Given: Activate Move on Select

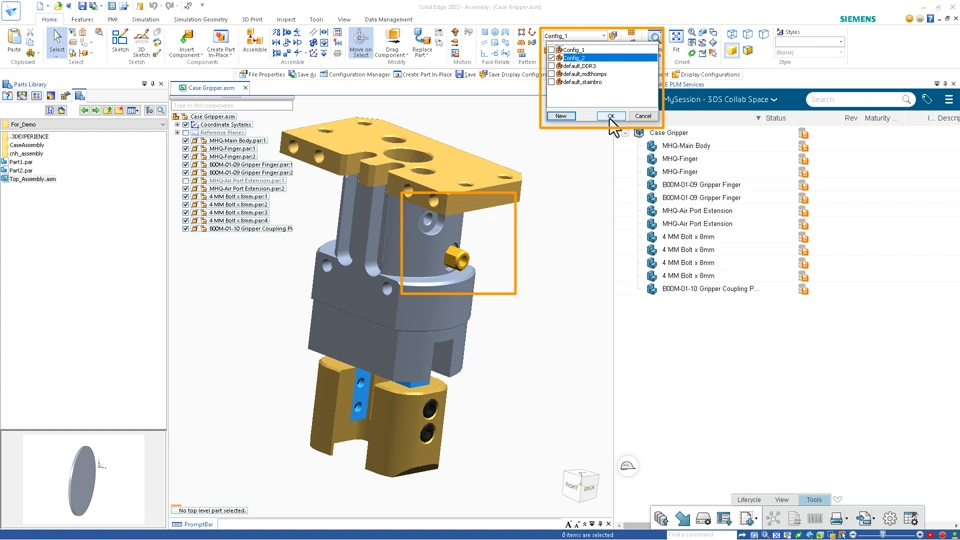Looking at the screenshot, I should click(x=361, y=42).
